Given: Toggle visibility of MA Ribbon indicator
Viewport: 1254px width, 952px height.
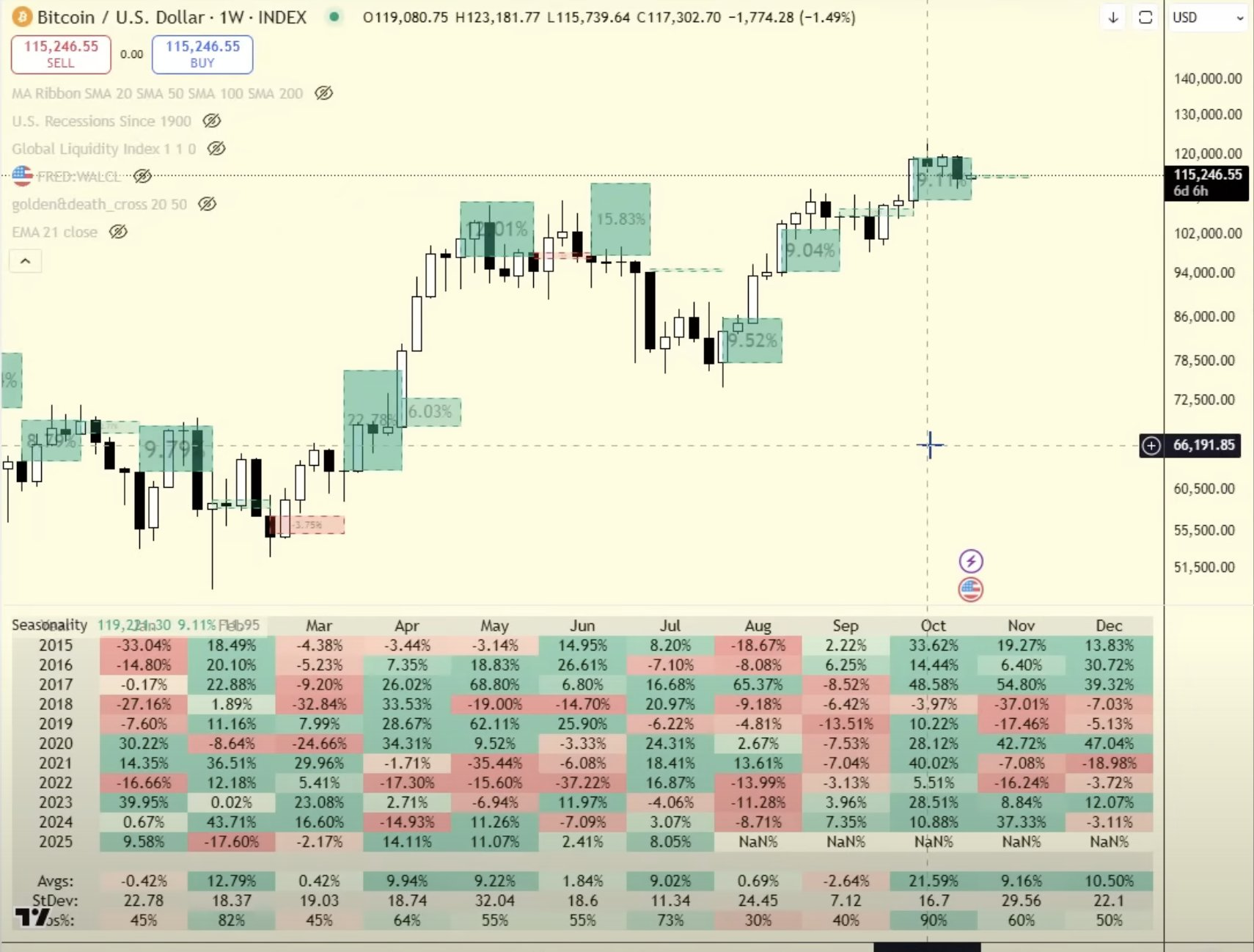Looking at the screenshot, I should coord(323,93).
